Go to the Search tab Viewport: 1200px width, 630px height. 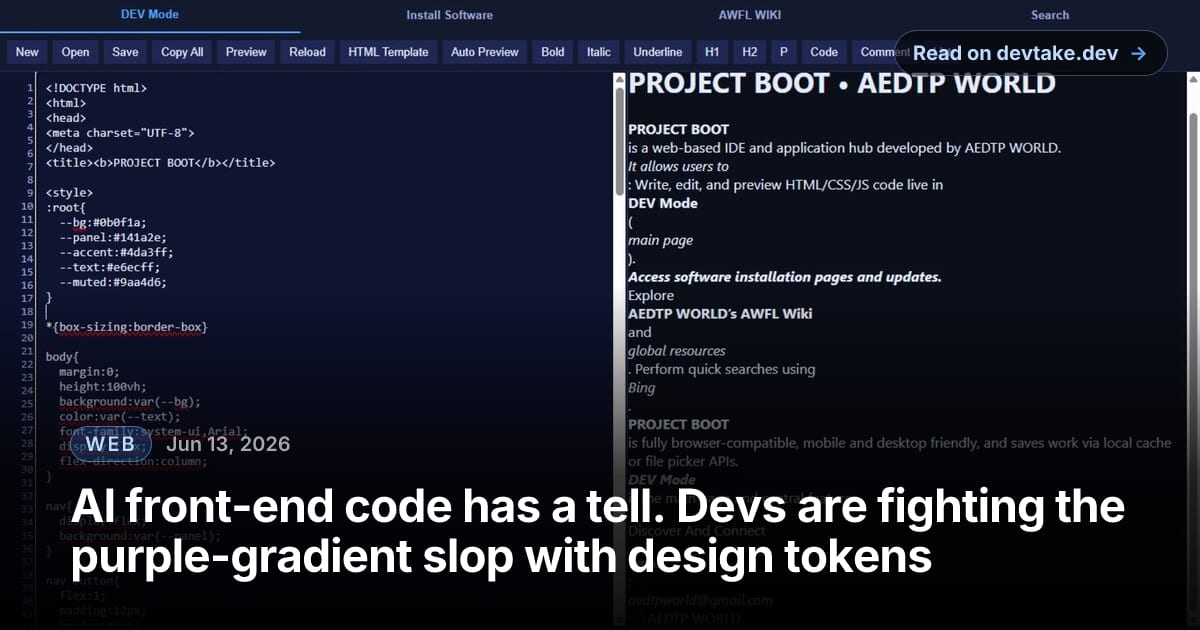(1050, 15)
